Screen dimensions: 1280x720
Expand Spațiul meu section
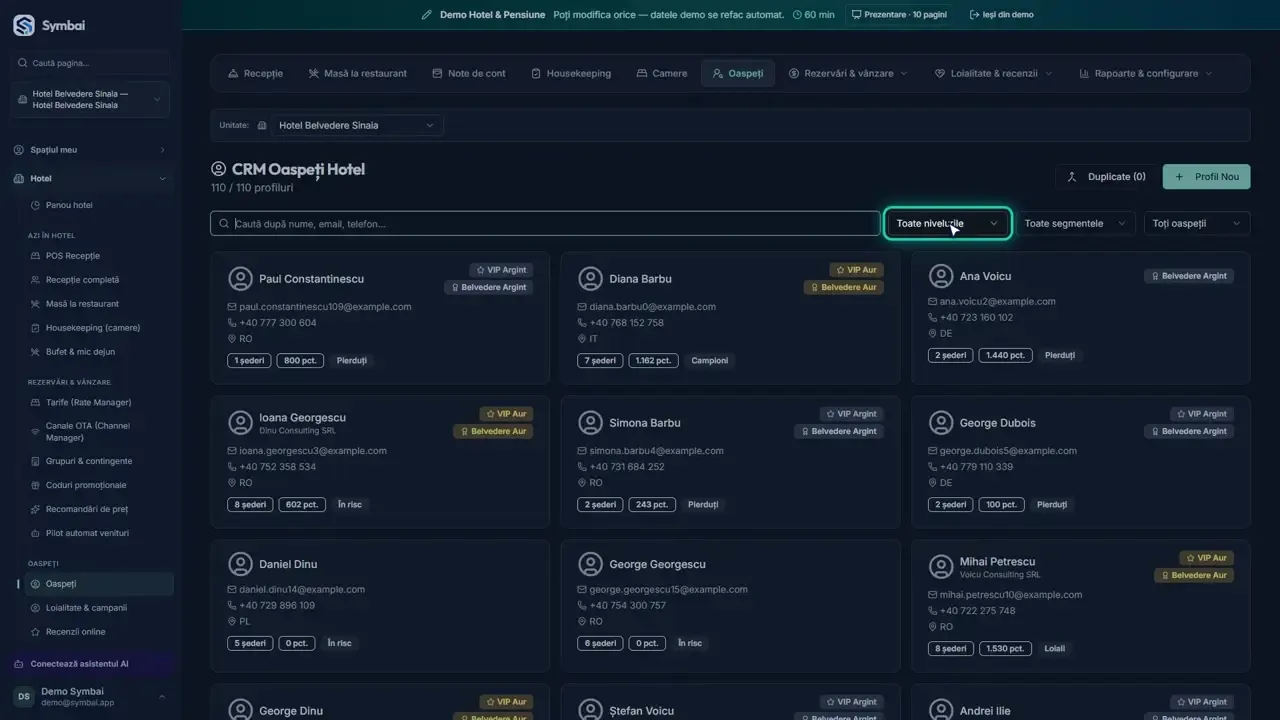(90, 150)
